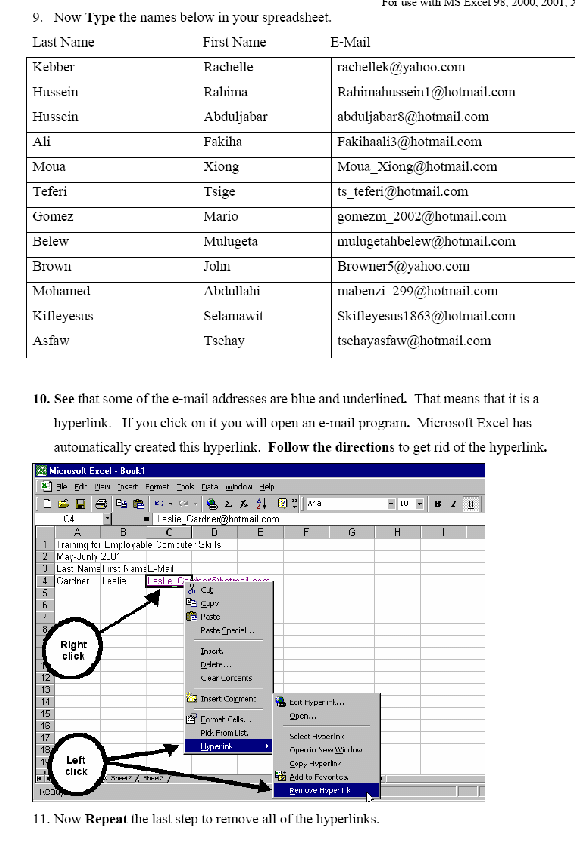Toggle Italic formatting button
The width and height of the screenshot is (575, 841).
(454, 504)
